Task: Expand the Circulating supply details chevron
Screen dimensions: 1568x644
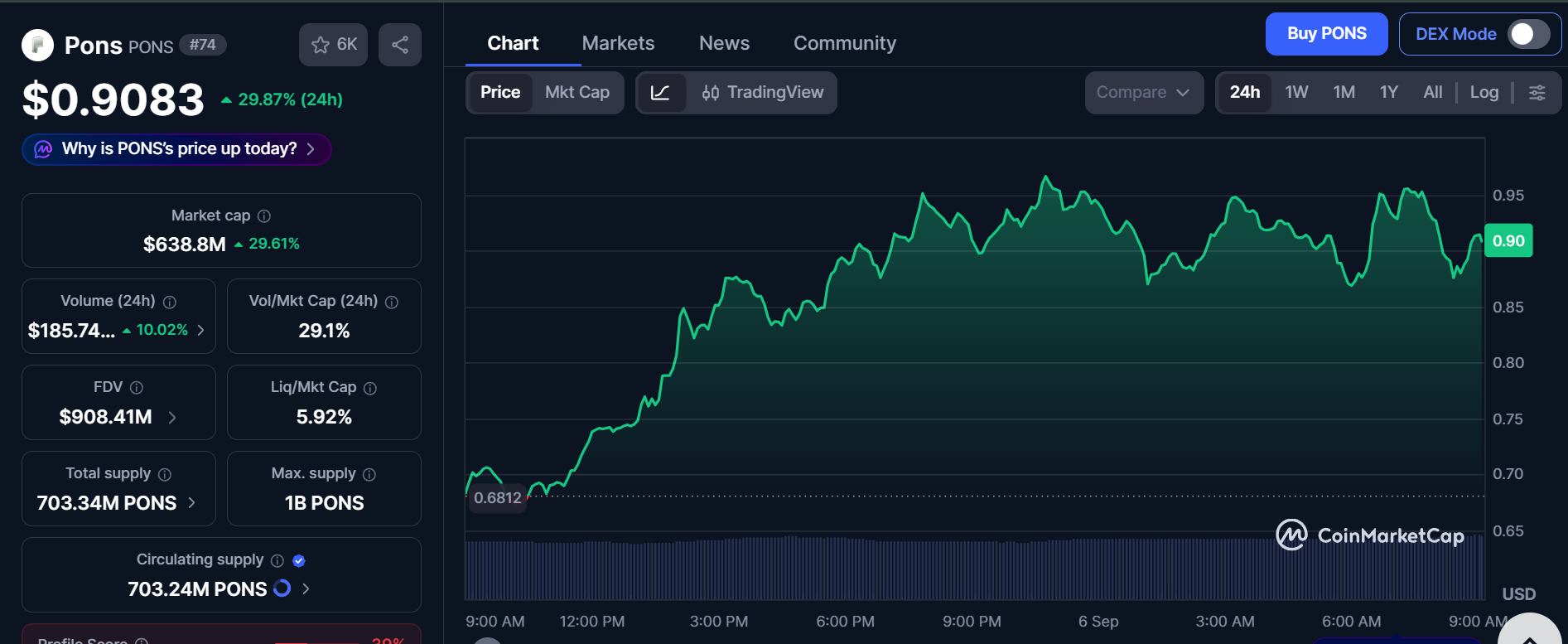Action: pos(306,588)
